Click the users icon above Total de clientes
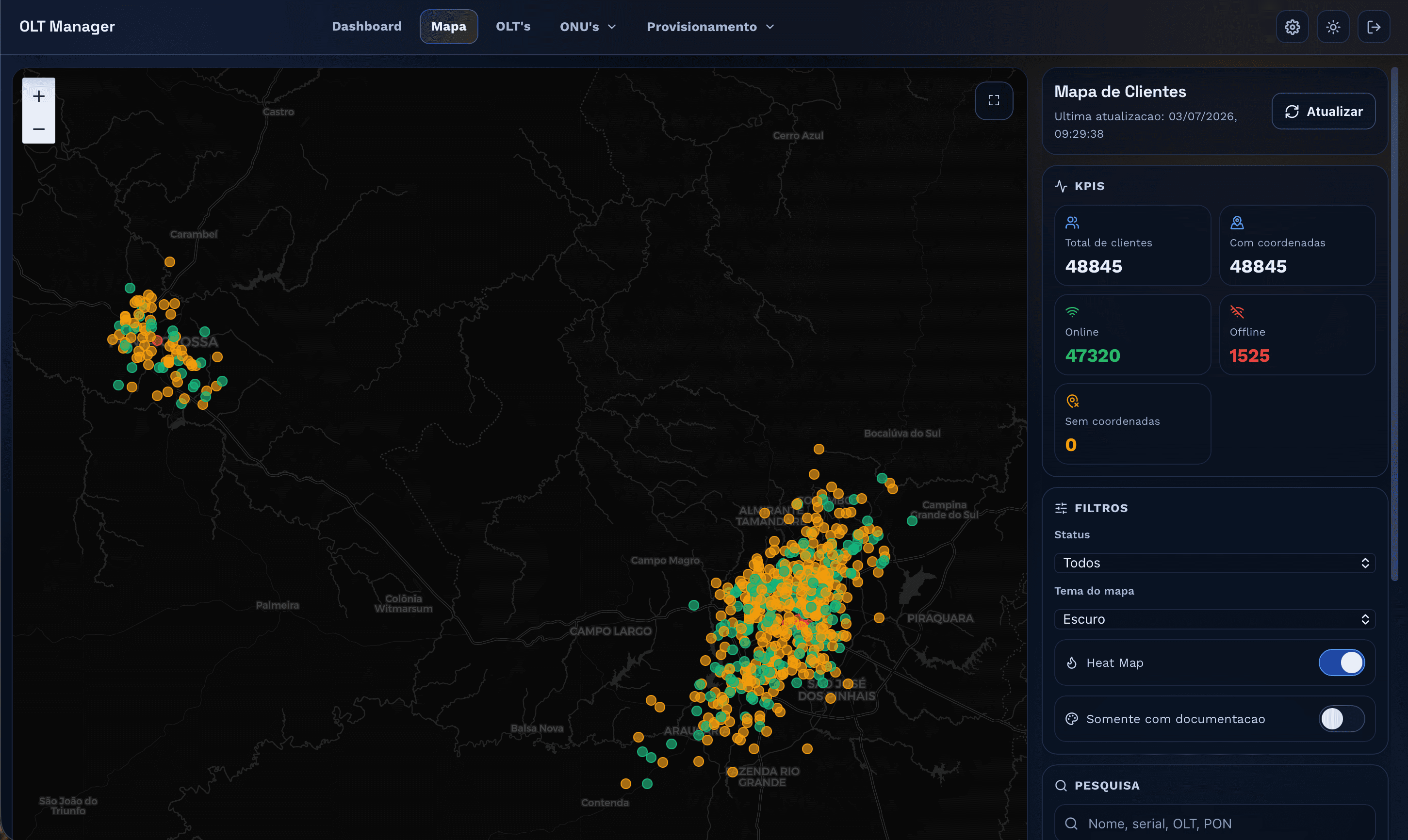This screenshot has height=840, width=1408. [x=1072, y=223]
